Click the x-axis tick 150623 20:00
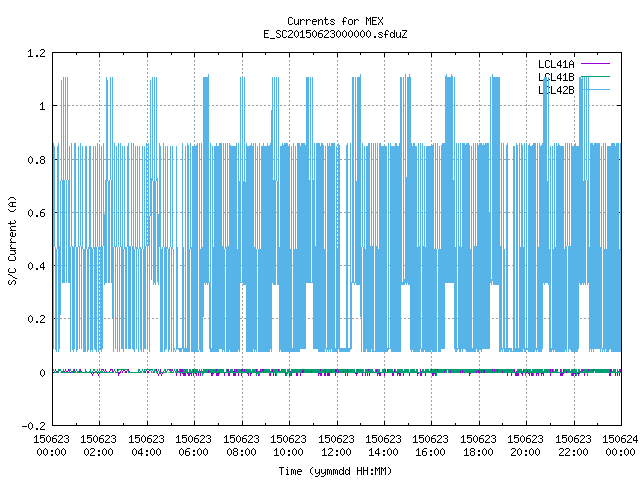Viewport: 640px width, 480px height. coord(525,446)
